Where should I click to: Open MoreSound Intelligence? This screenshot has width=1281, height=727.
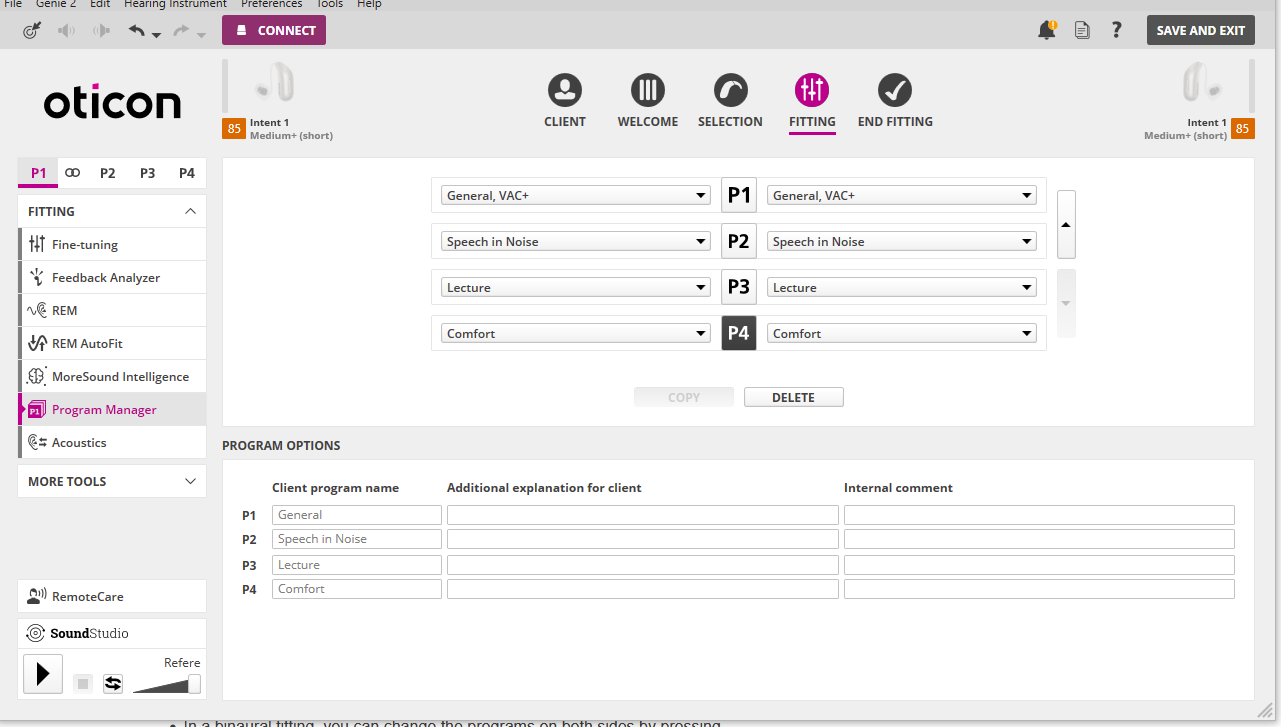pyautogui.click(x=112, y=376)
